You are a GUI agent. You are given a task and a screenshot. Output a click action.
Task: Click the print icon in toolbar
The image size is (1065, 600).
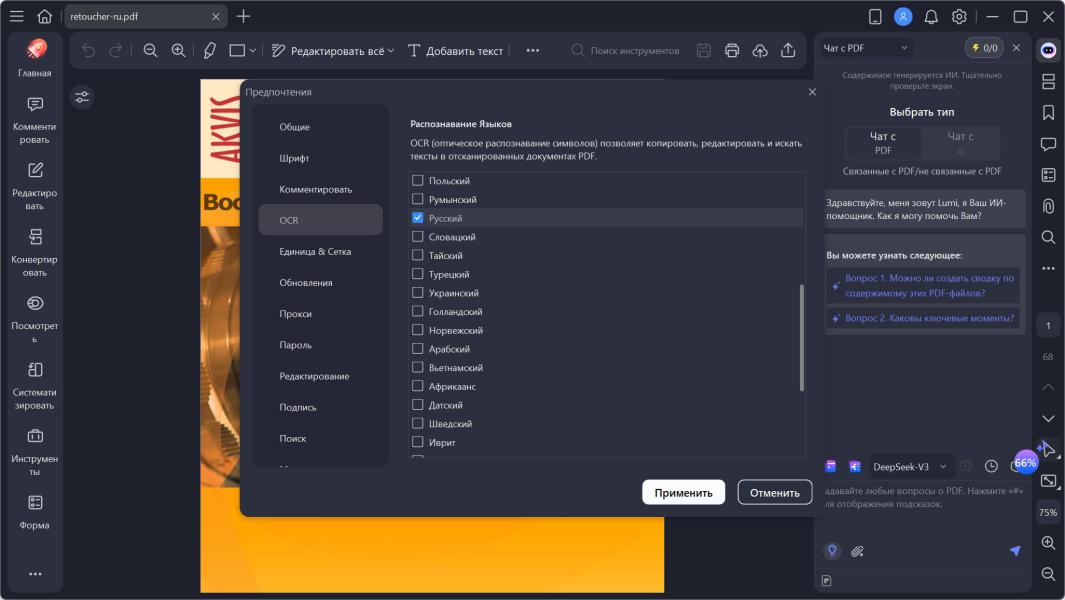732,51
